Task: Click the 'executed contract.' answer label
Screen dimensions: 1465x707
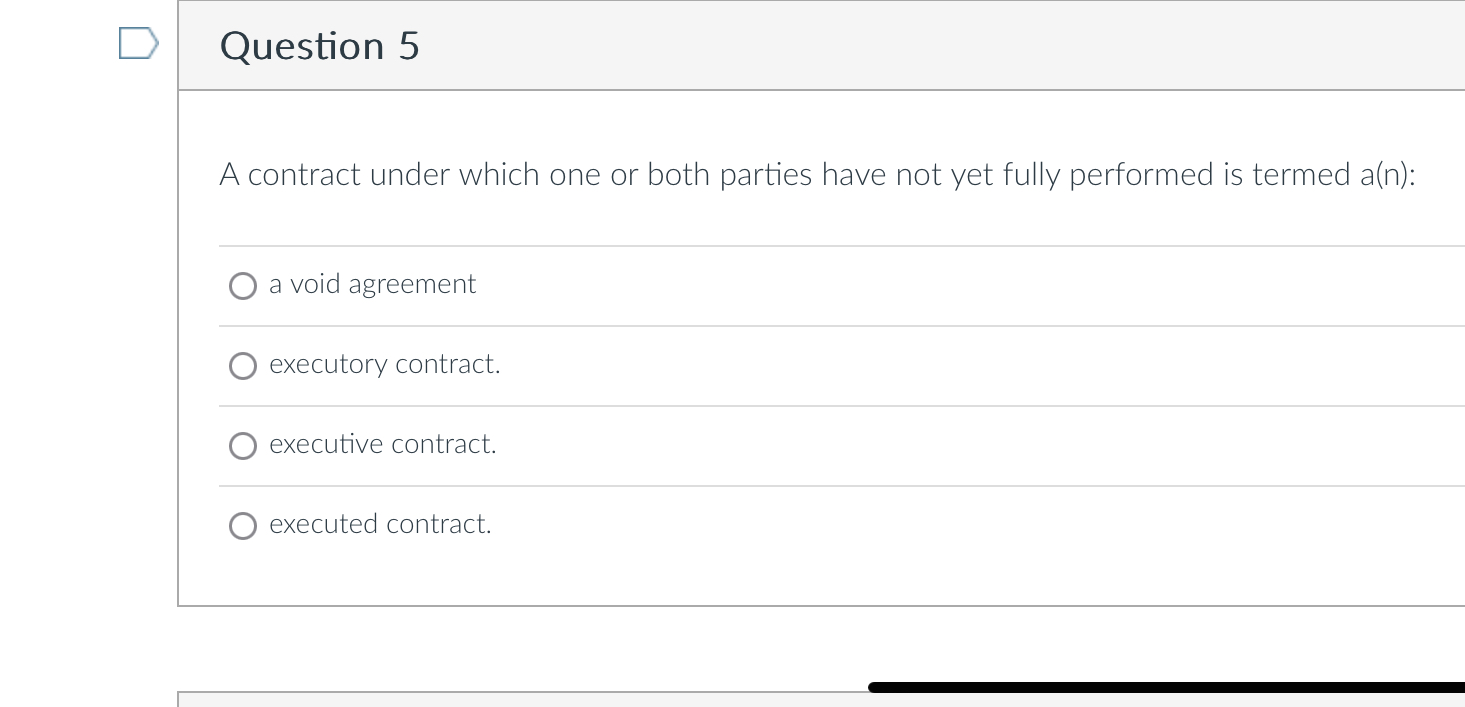Action: pos(379,524)
